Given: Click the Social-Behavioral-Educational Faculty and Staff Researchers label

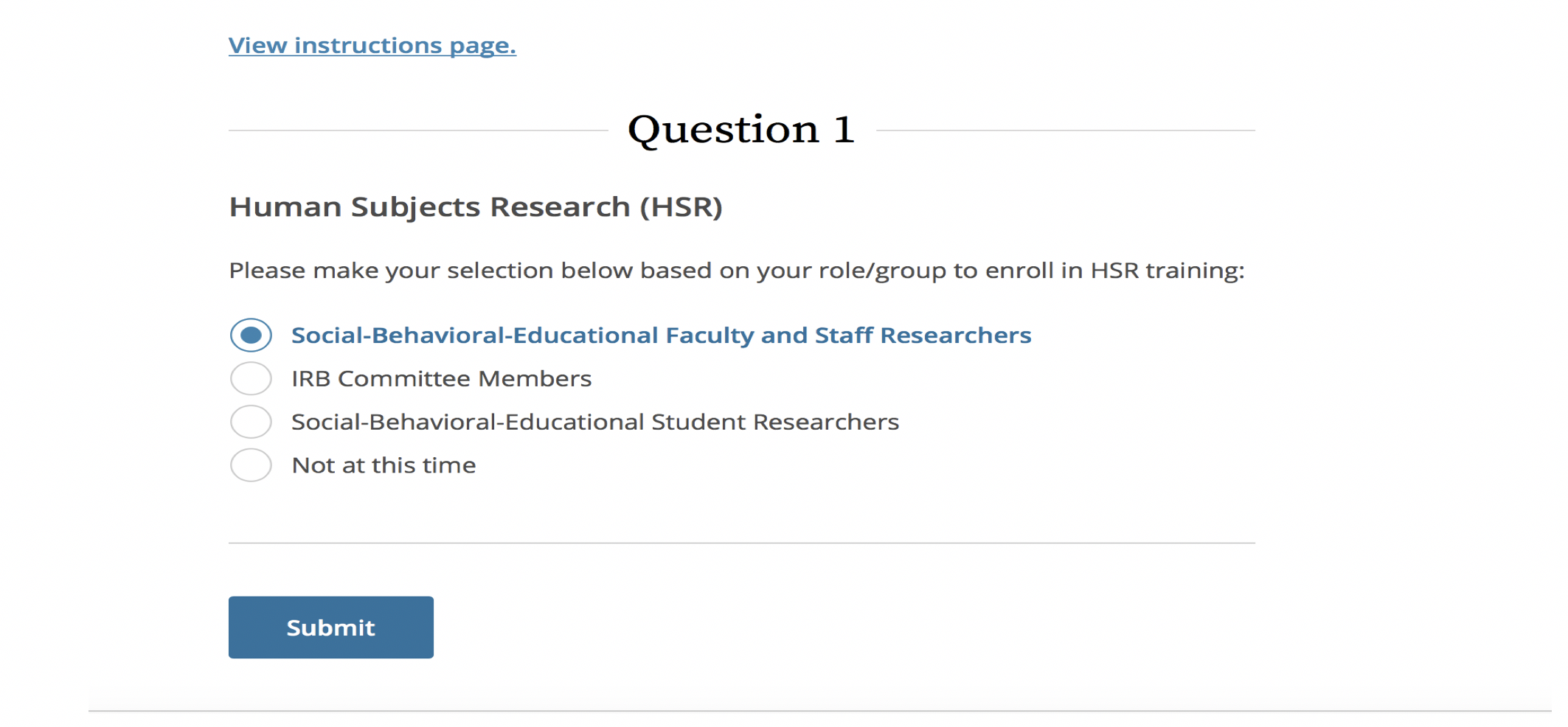Looking at the screenshot, I should [661, 335].
